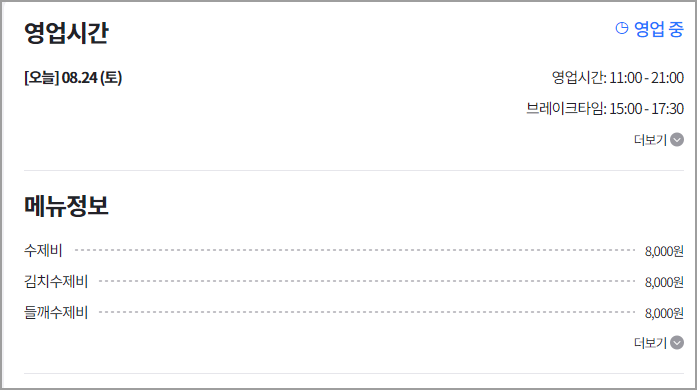Image resolution: width=697 pixels, height=390 pixels.
Task: Expand business hours via the gray chevron icon
Action: click(677, 140)
